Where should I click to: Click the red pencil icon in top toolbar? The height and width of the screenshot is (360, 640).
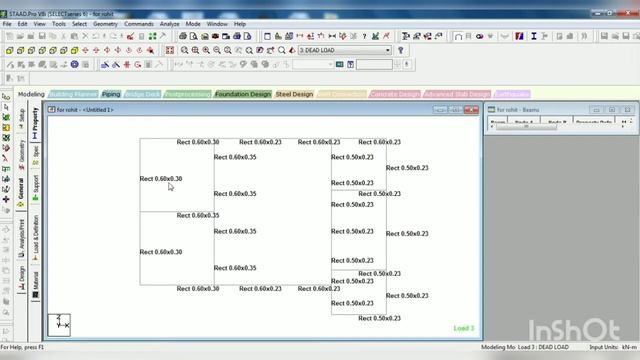click(130, 36)
